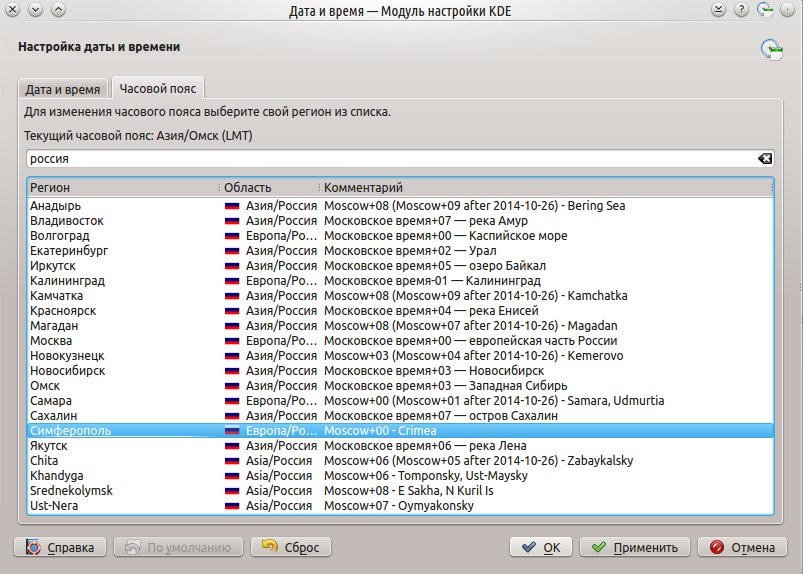Screen dimensions: 803x574
Task: Click comment 'Московское время+03 — Западная Сибирь'
Action: (446, 386)
